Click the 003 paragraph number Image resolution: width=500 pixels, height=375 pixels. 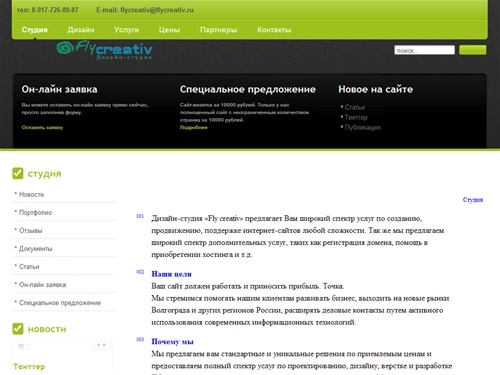140,339
